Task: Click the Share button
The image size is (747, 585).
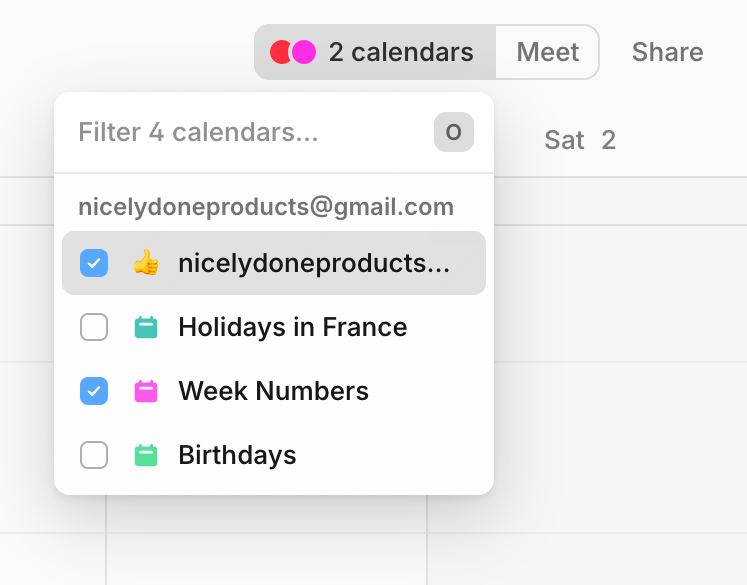Action: point(667,52)
